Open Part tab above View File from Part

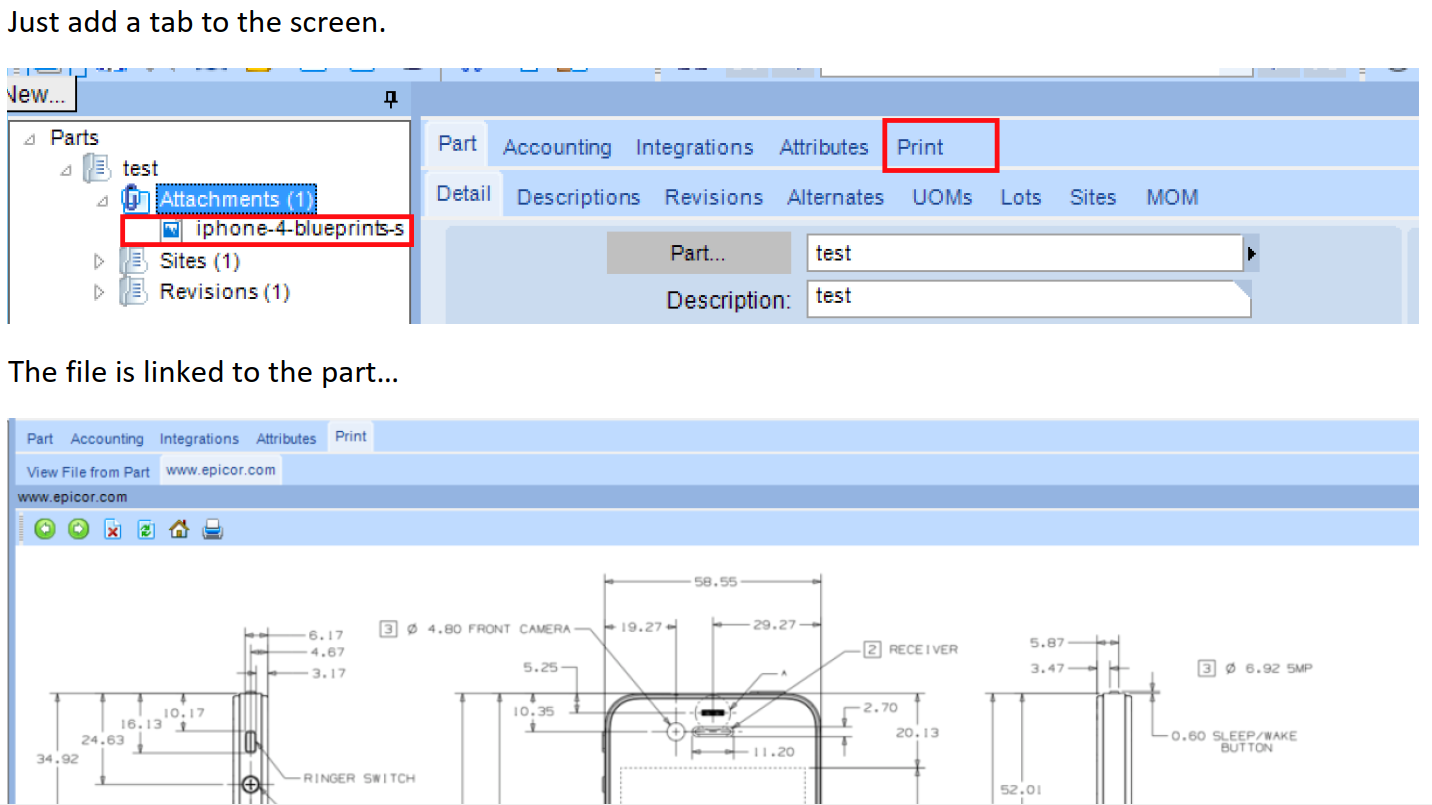coord(40,439)
